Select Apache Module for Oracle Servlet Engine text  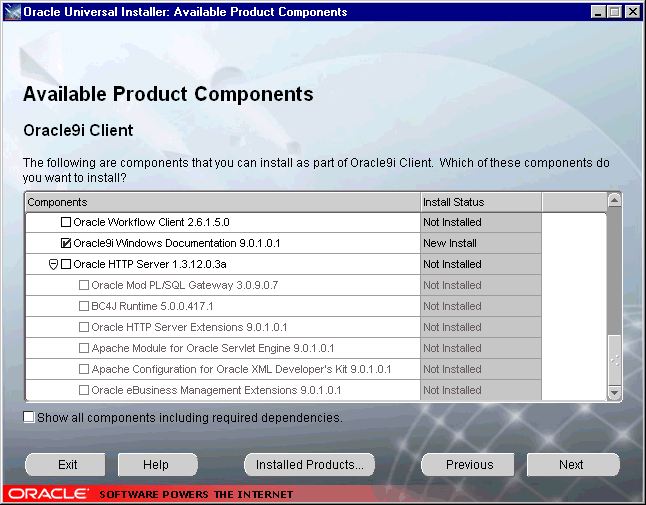(213, 348)
